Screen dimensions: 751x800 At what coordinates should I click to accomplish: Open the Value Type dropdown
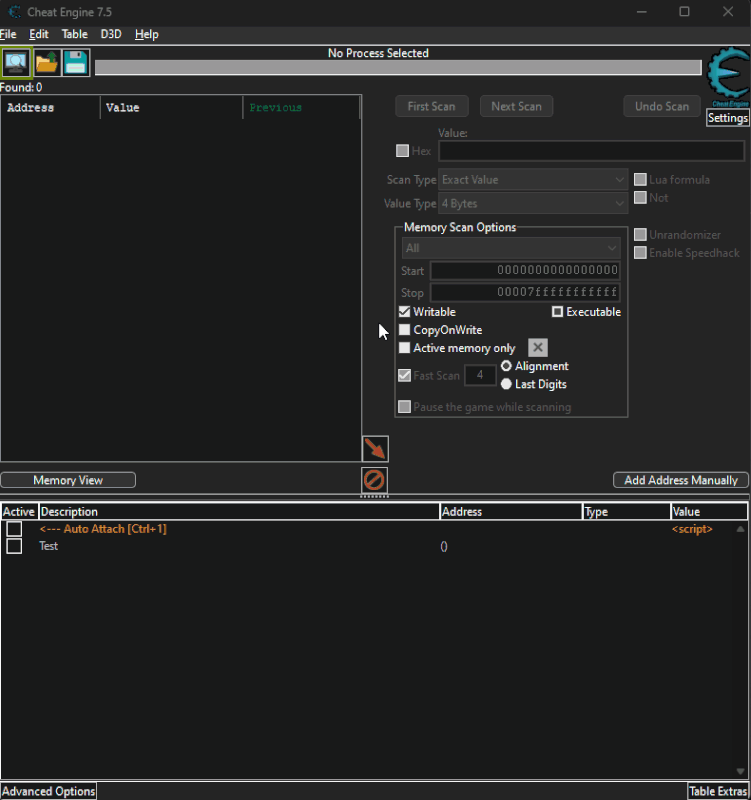(533, 204)
